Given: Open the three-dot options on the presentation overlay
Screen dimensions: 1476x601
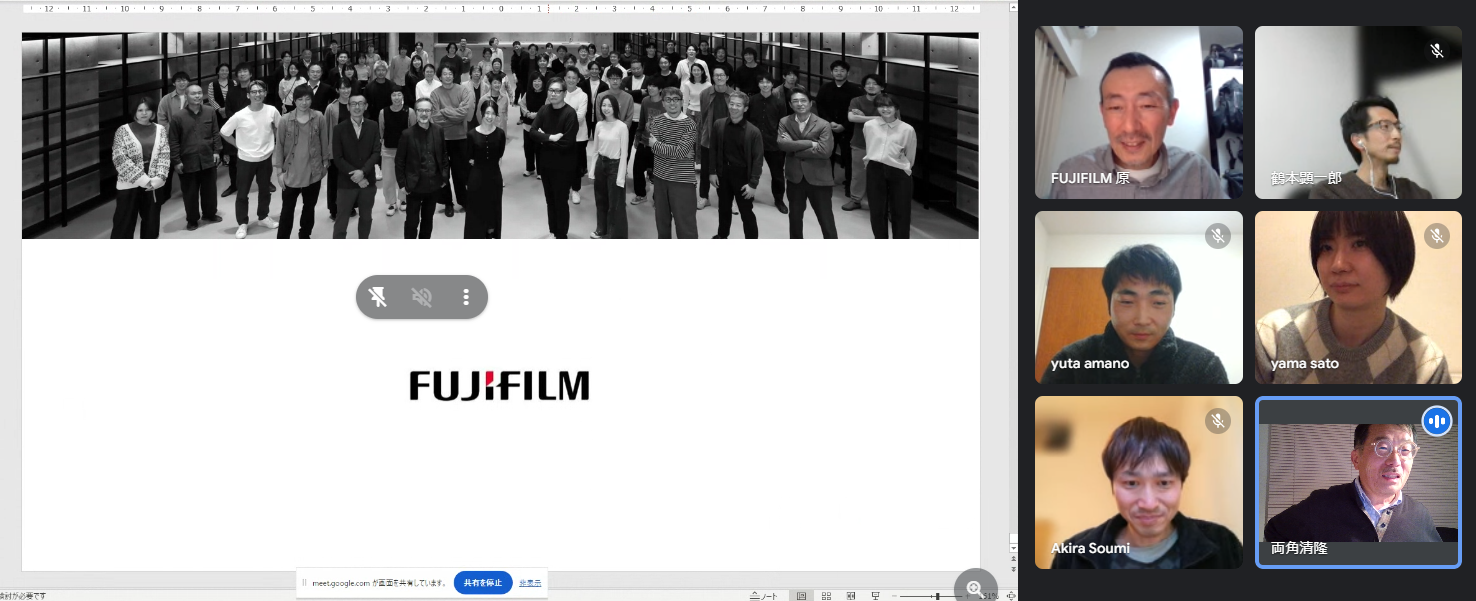Looking at the screenshot, I should coord(465,297).
